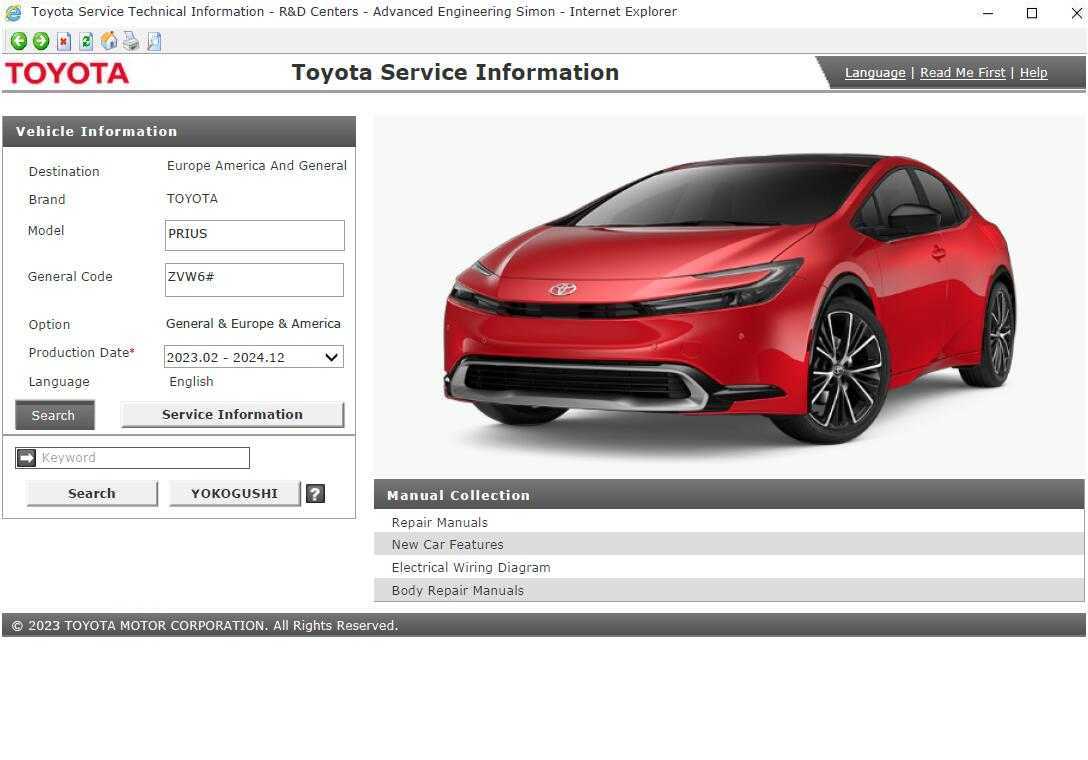Click the arrow icon beside Keyword field
Screen dimensions: 1088x760
(26, 458)
